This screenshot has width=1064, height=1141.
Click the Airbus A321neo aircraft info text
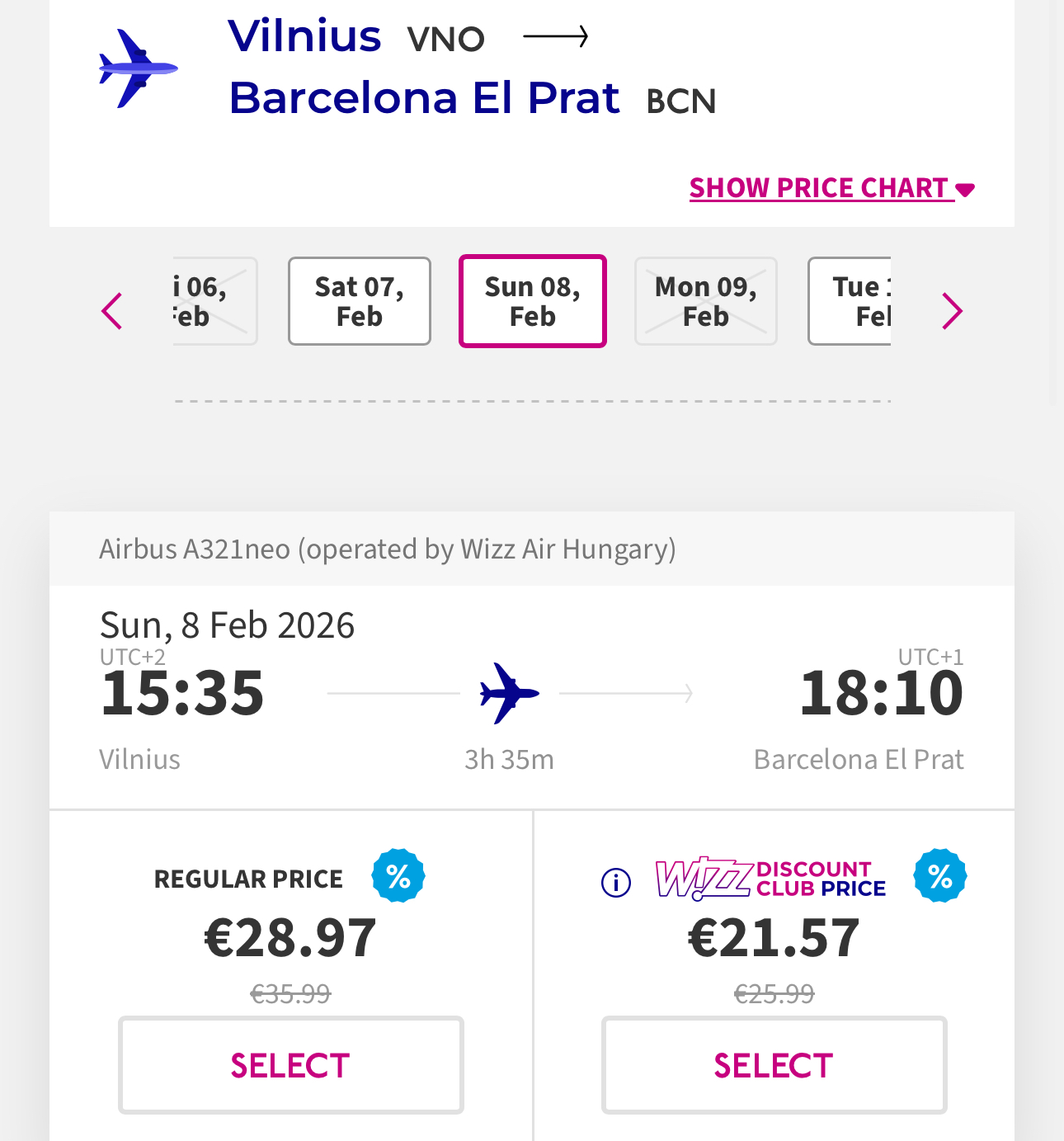click(388, 549)
